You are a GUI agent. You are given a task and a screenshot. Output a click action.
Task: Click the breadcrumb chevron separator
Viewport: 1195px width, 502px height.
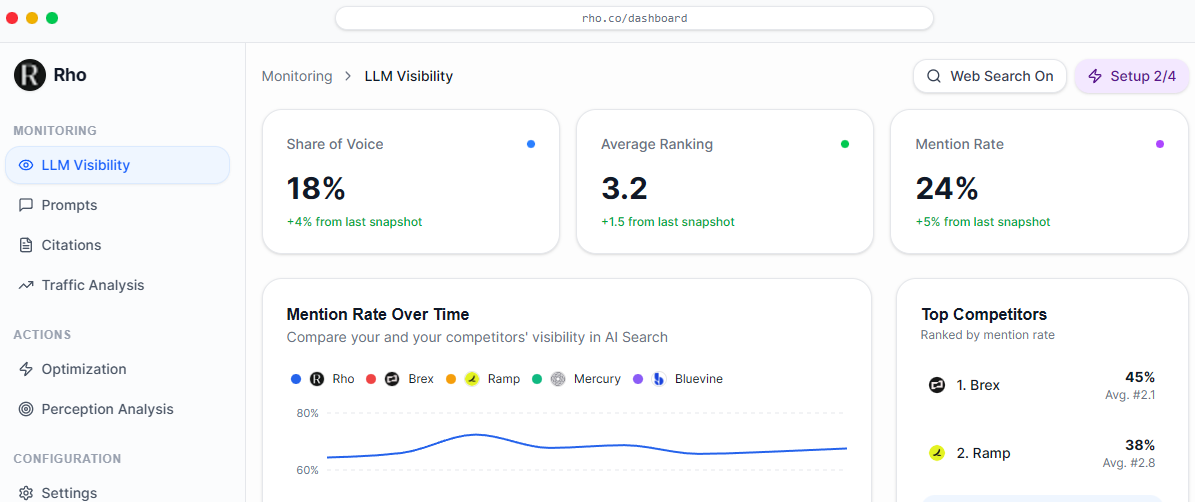click(348, 76)
